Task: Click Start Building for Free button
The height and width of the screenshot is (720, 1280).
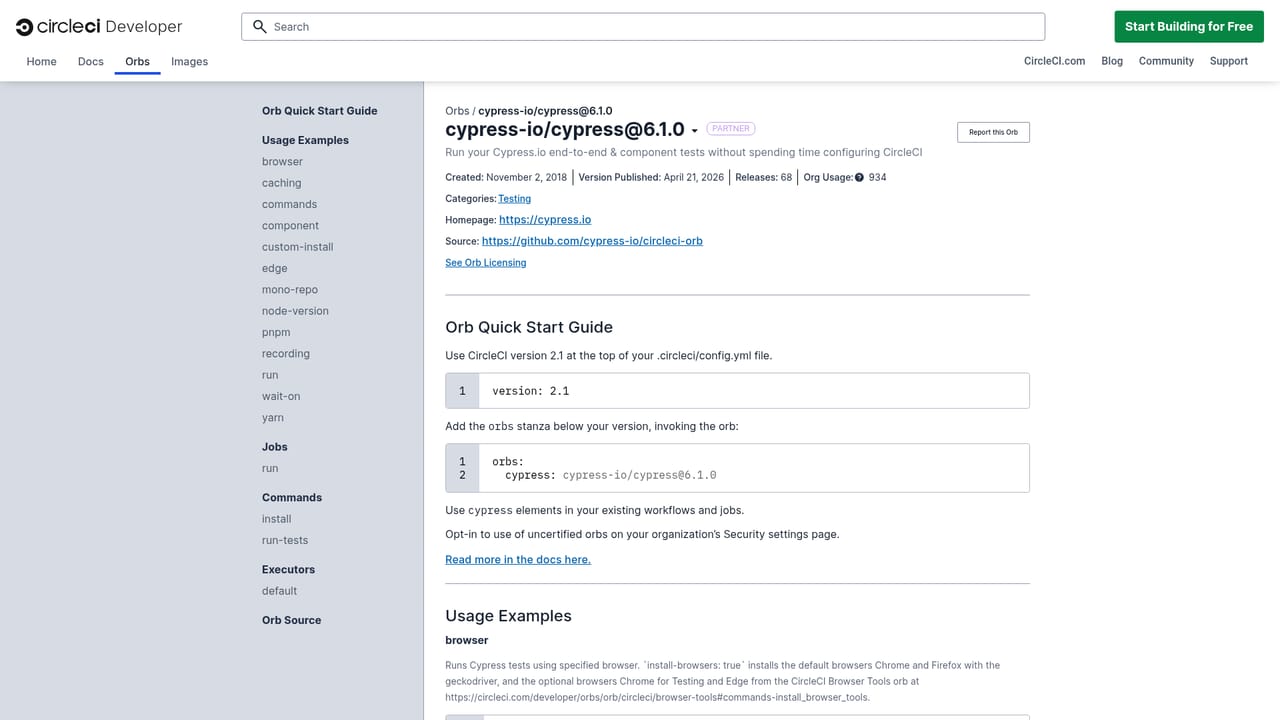Action: [1189, 27]
